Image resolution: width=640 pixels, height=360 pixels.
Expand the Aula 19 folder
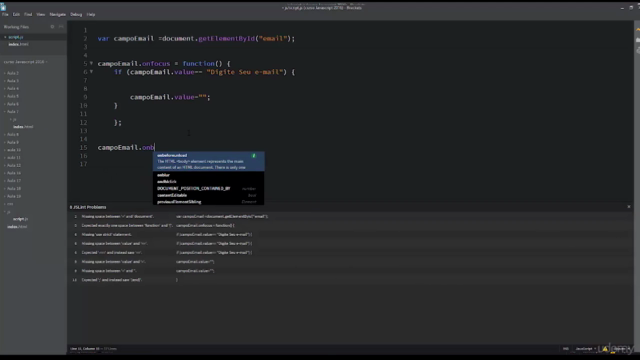13,196
